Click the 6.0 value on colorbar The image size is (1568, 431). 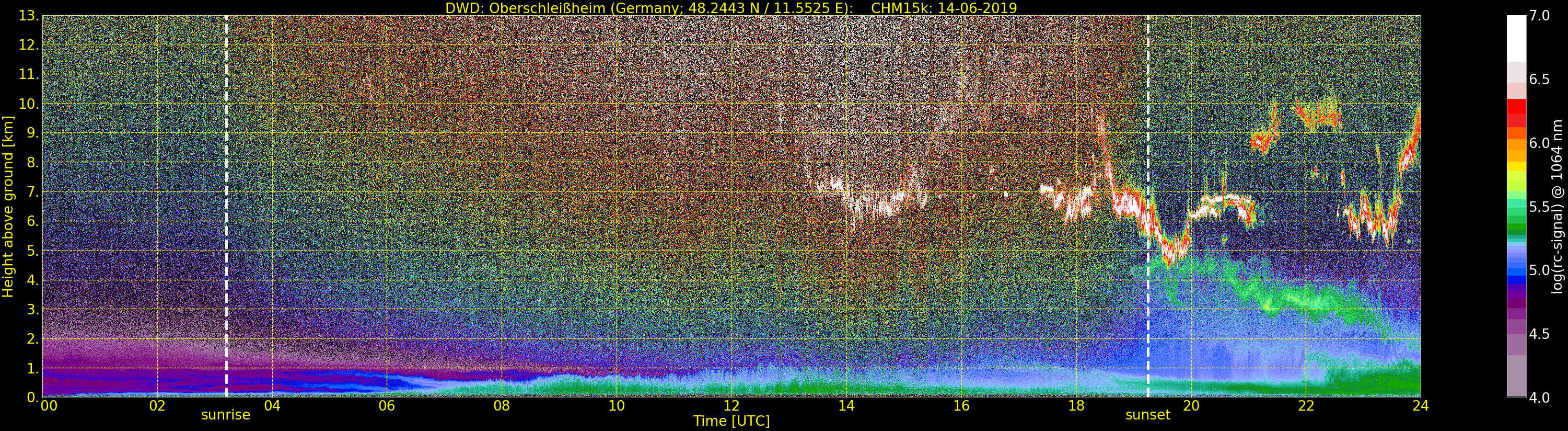(x=1540, y=143)
